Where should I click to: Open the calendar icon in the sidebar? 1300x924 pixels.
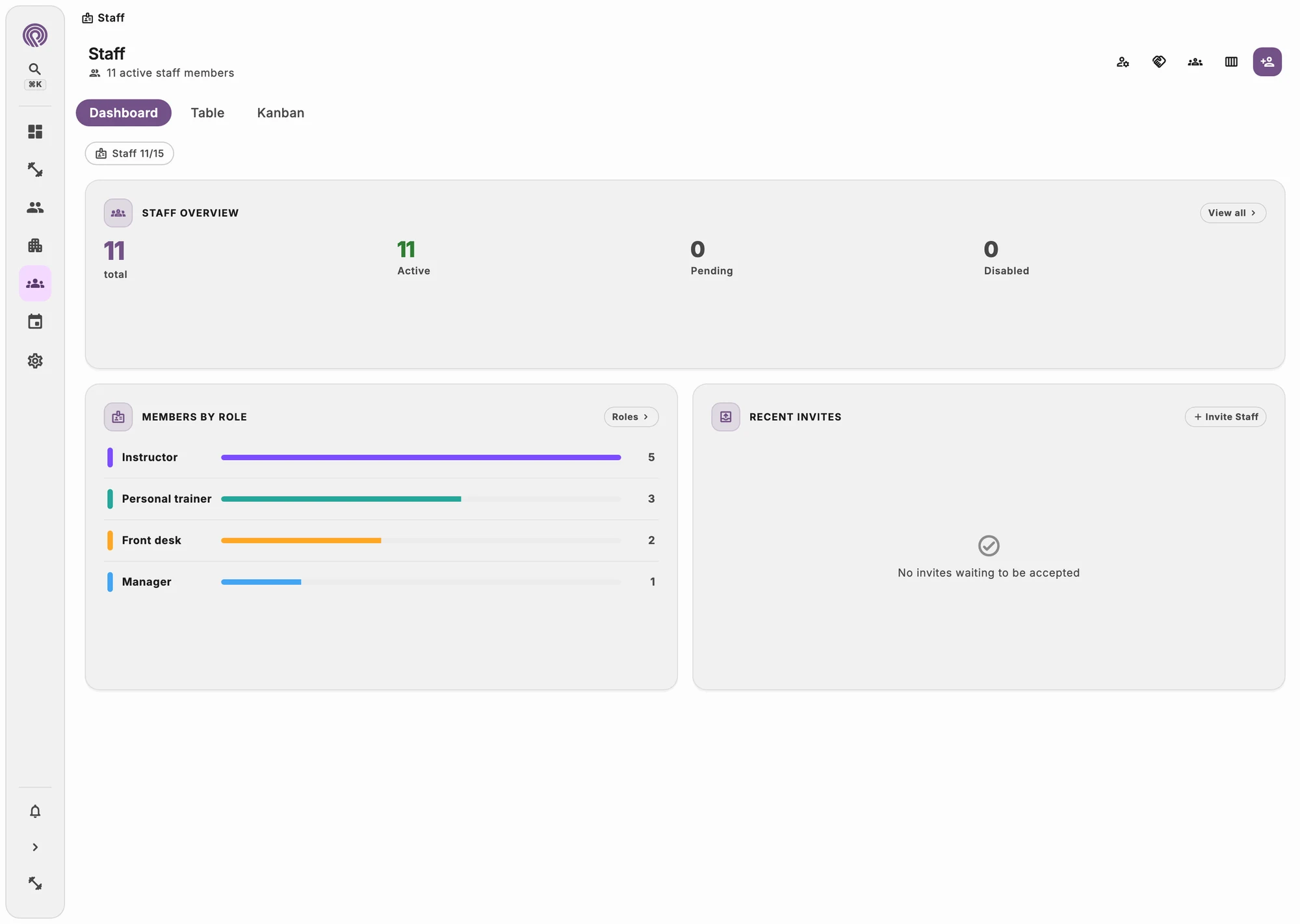click(x=35, y=322)
